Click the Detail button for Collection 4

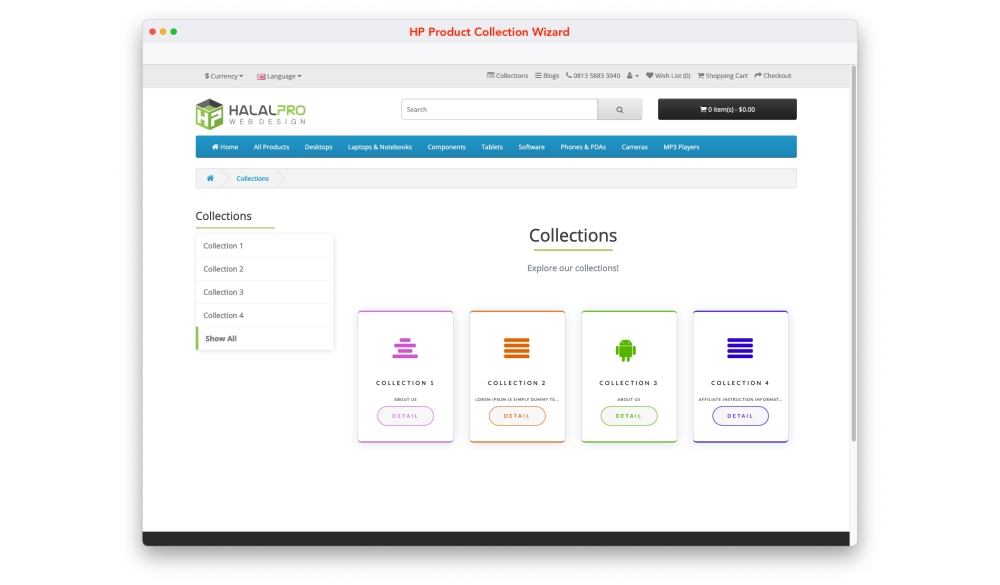coord(740,416)
